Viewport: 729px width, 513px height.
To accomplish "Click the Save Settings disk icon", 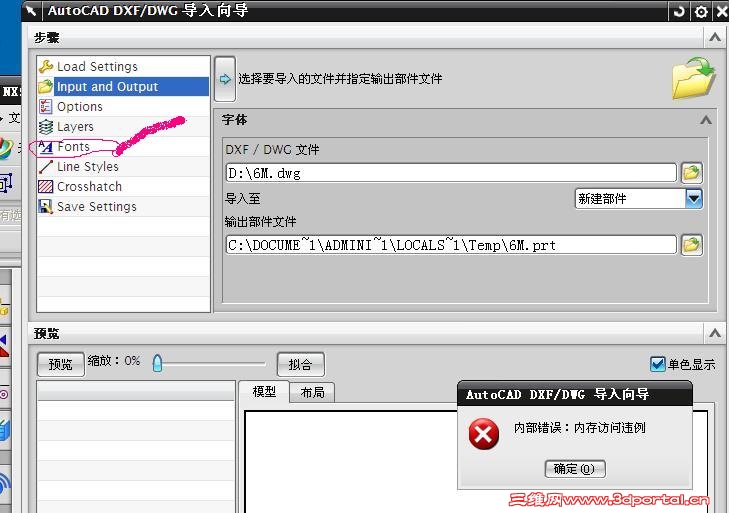I will point(46,207).
